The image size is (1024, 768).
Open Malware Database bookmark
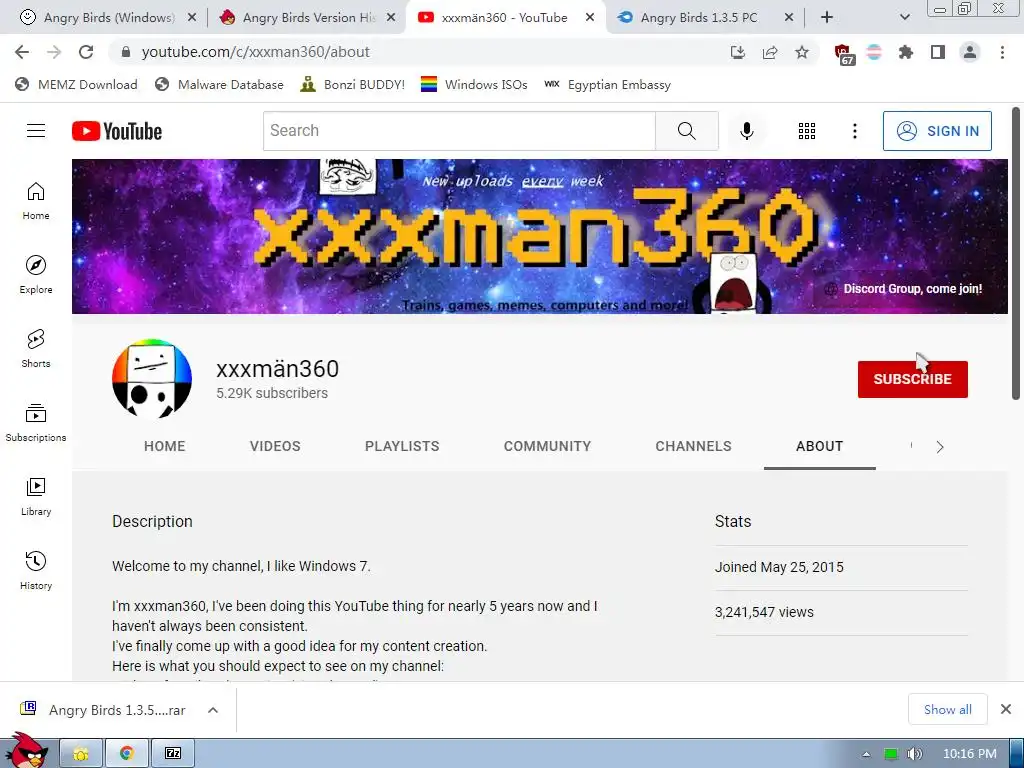point(219,85)
